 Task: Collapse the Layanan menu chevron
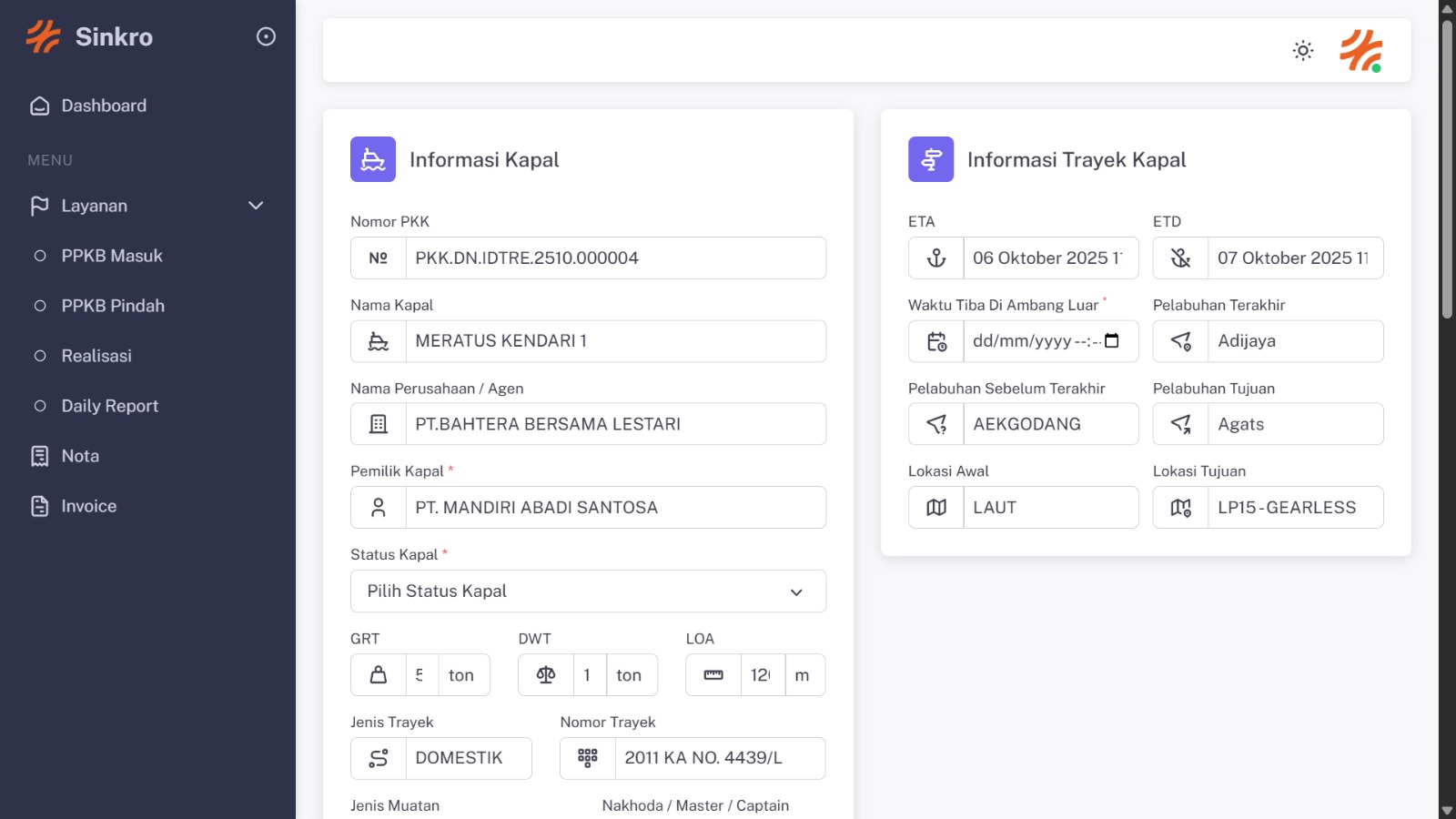(x=256, y=206)
